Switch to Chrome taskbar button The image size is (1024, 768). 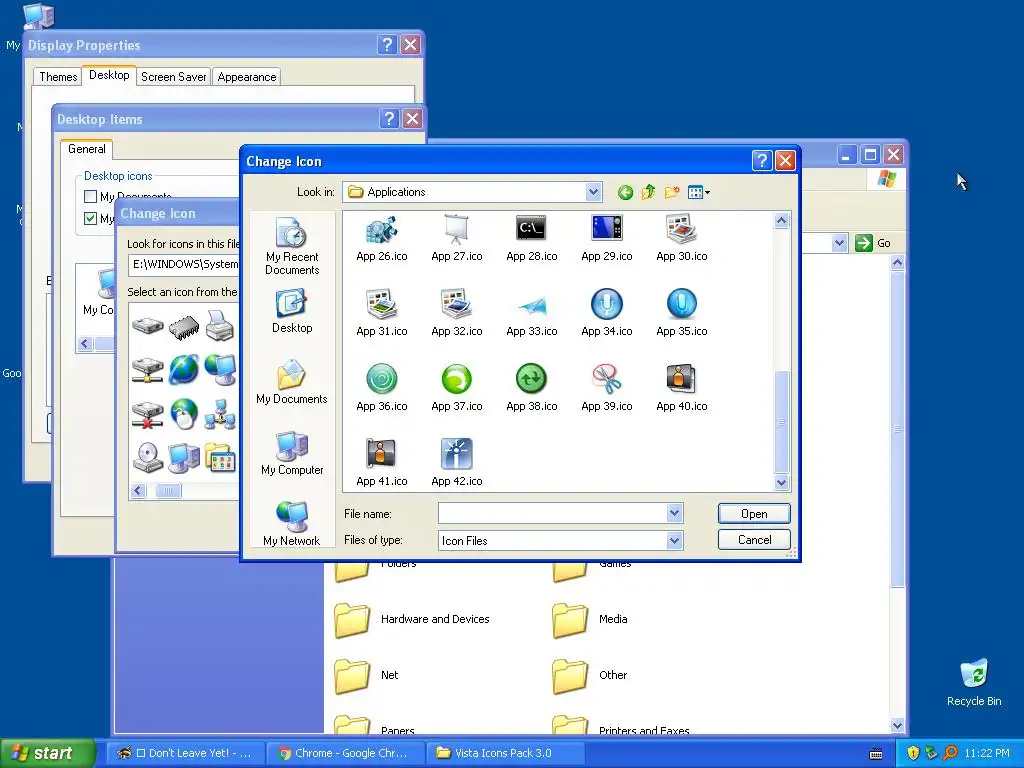tap(345, 753)
